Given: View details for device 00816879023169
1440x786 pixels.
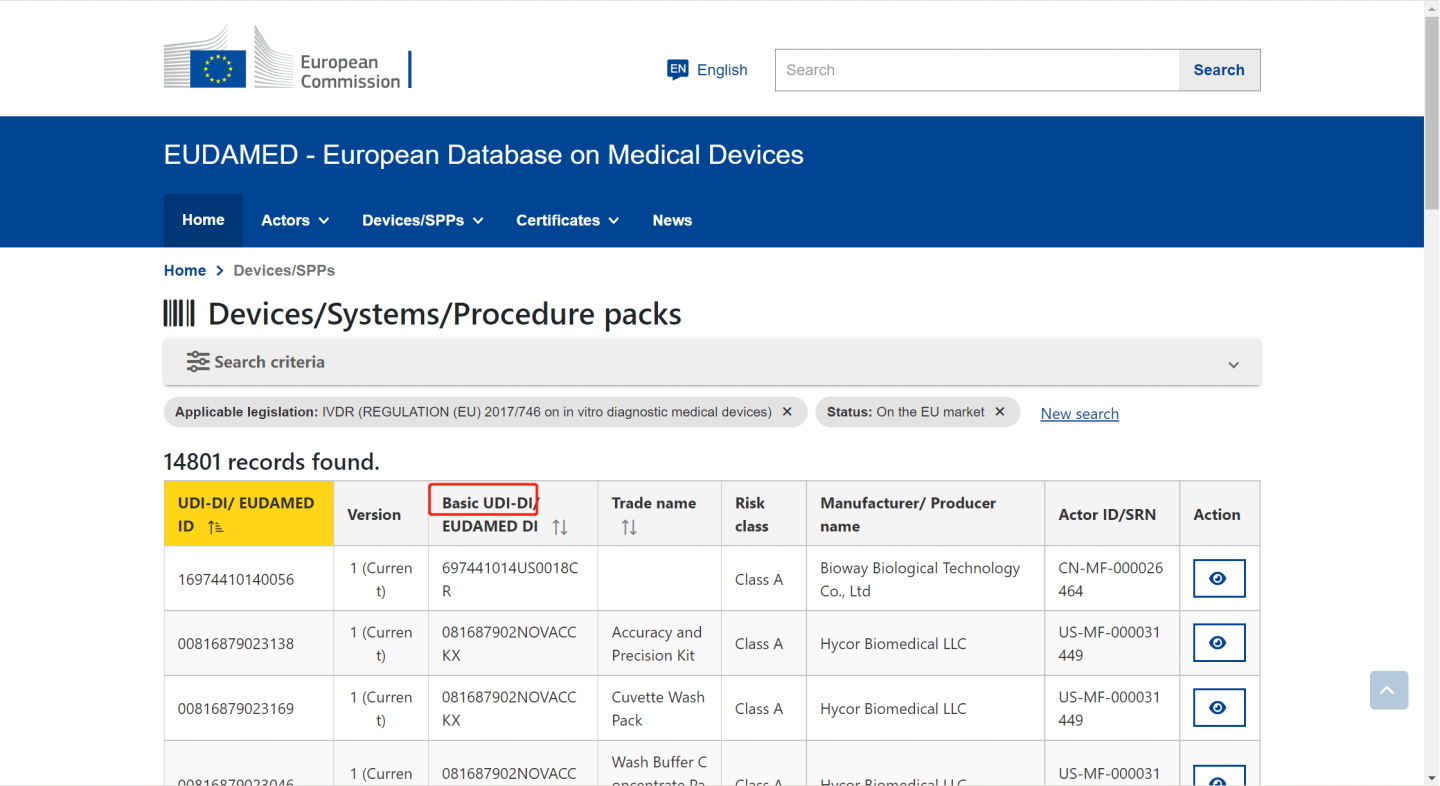Looking at the screenshot, I should [1218, 708].
